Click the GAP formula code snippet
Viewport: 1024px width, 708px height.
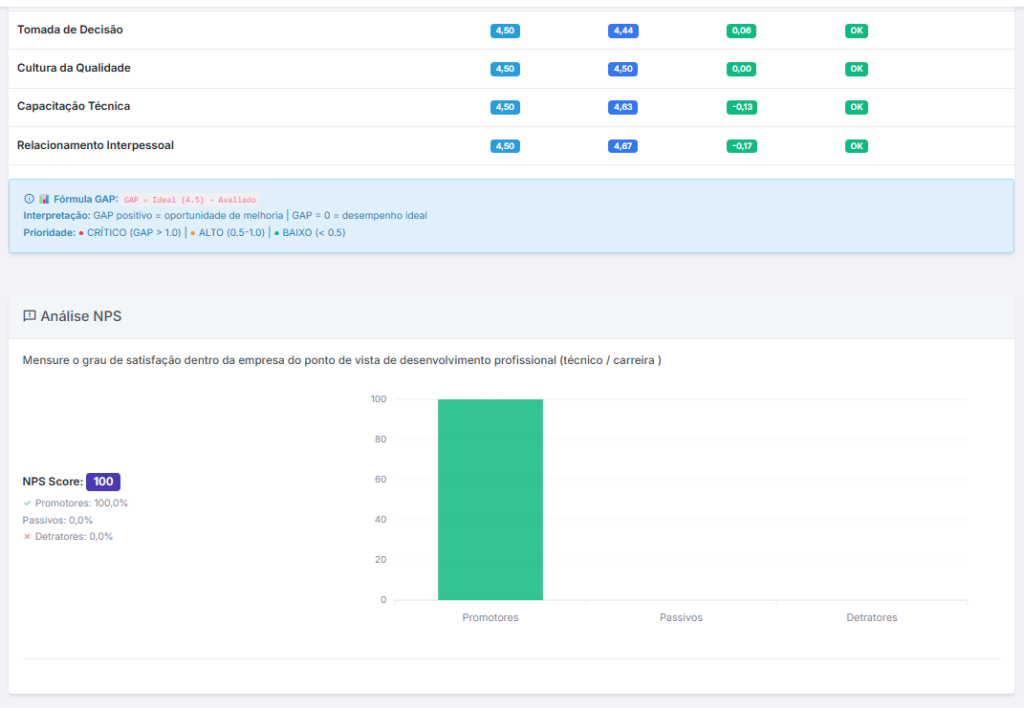(190, 200)
